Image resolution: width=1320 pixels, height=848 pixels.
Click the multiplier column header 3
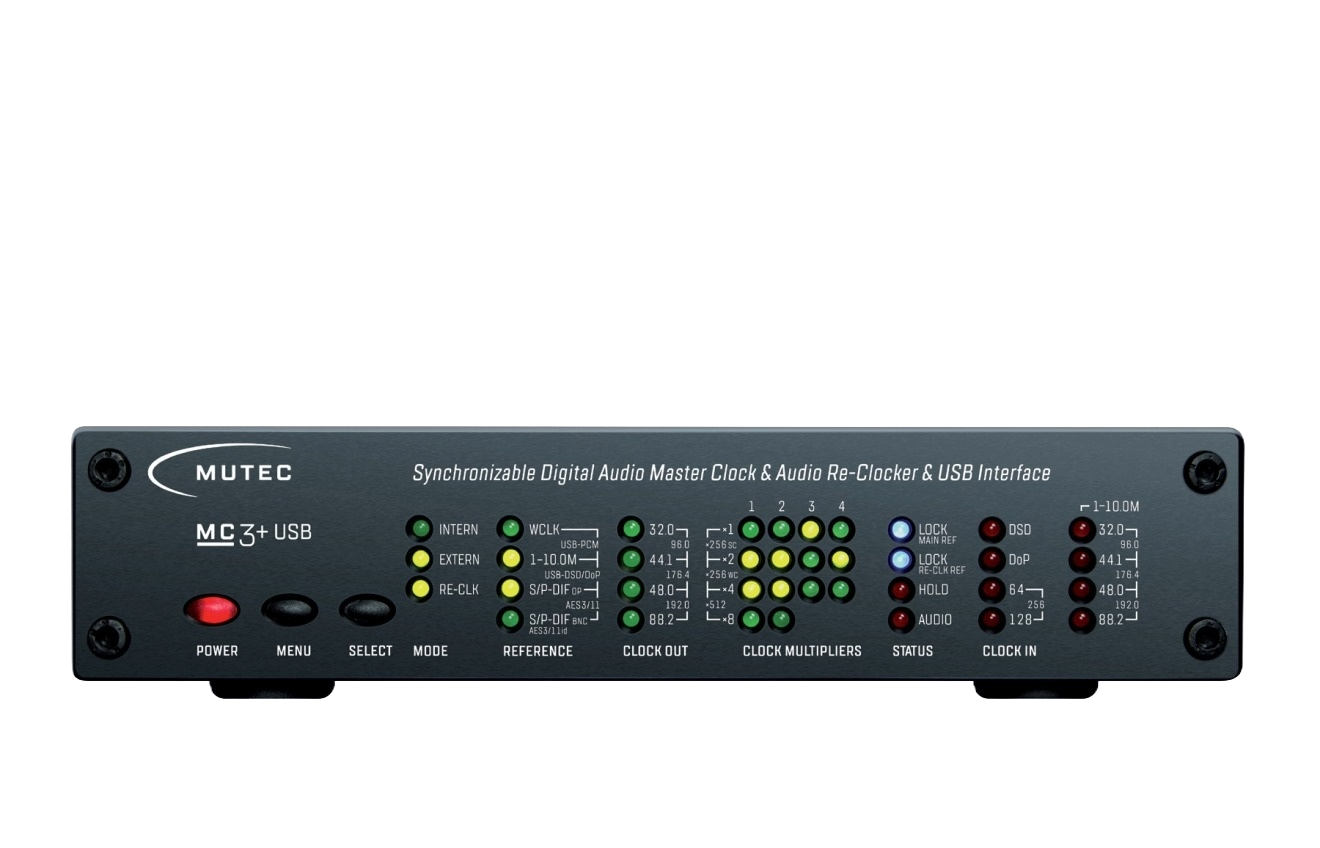pyautogui.click(x=812, y=506)
